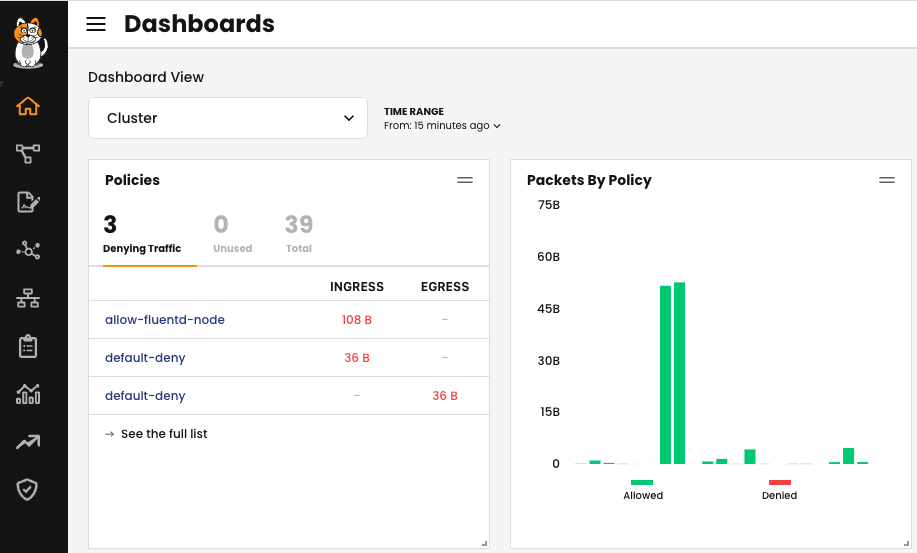Click the 108 B ingress value
The image size is (917, 553).
tap(357, 320)
